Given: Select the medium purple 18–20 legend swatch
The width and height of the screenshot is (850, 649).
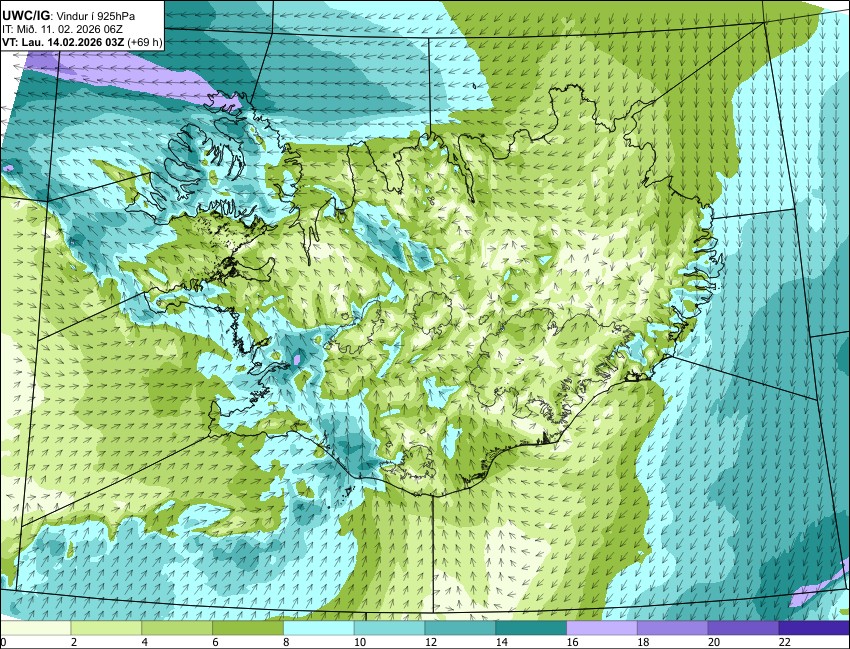Looking at the screenshot, I should [x=673, y=628].
